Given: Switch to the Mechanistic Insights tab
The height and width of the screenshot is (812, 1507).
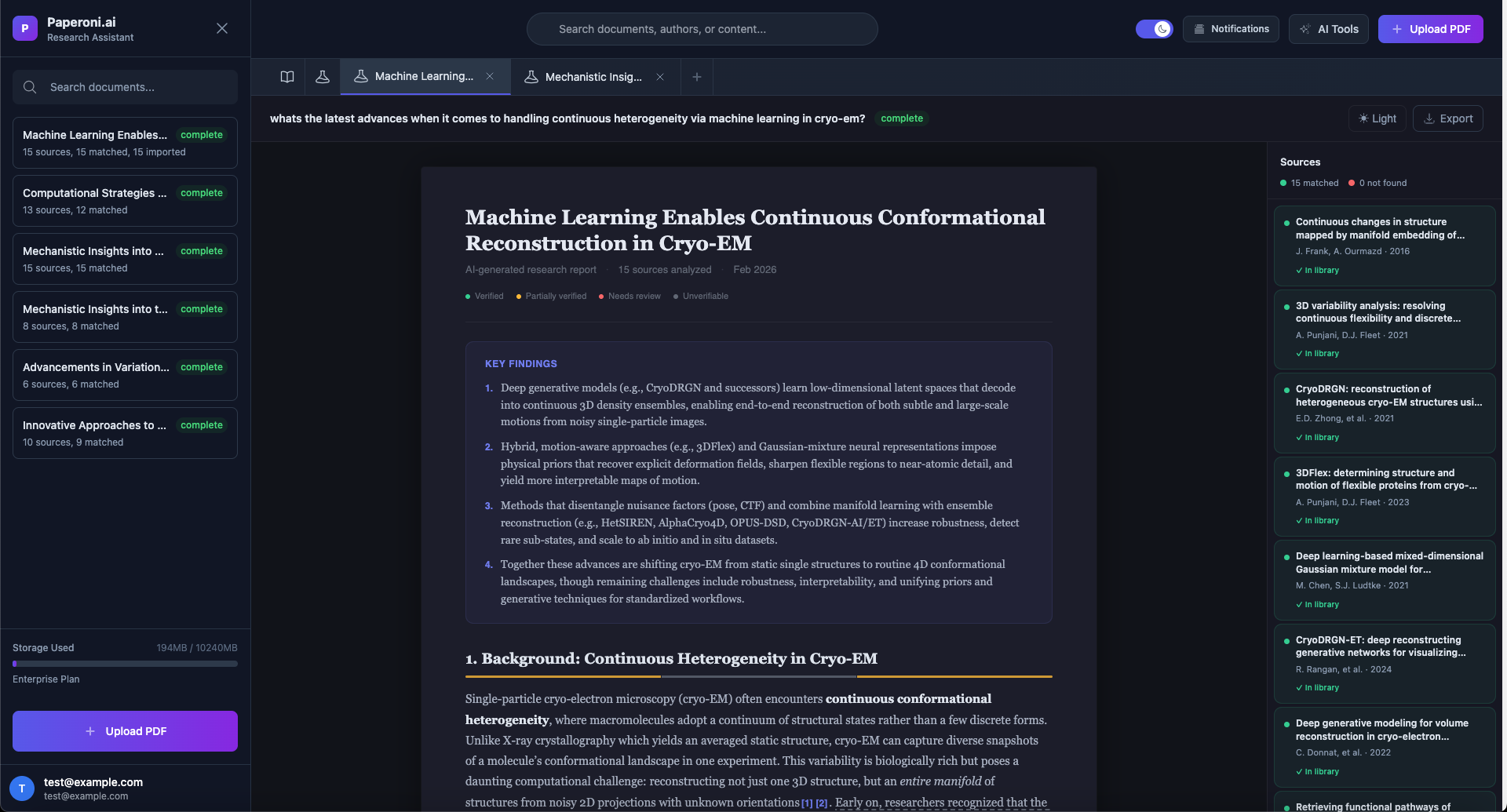Looking at the screenshot, I should [593, 76].
